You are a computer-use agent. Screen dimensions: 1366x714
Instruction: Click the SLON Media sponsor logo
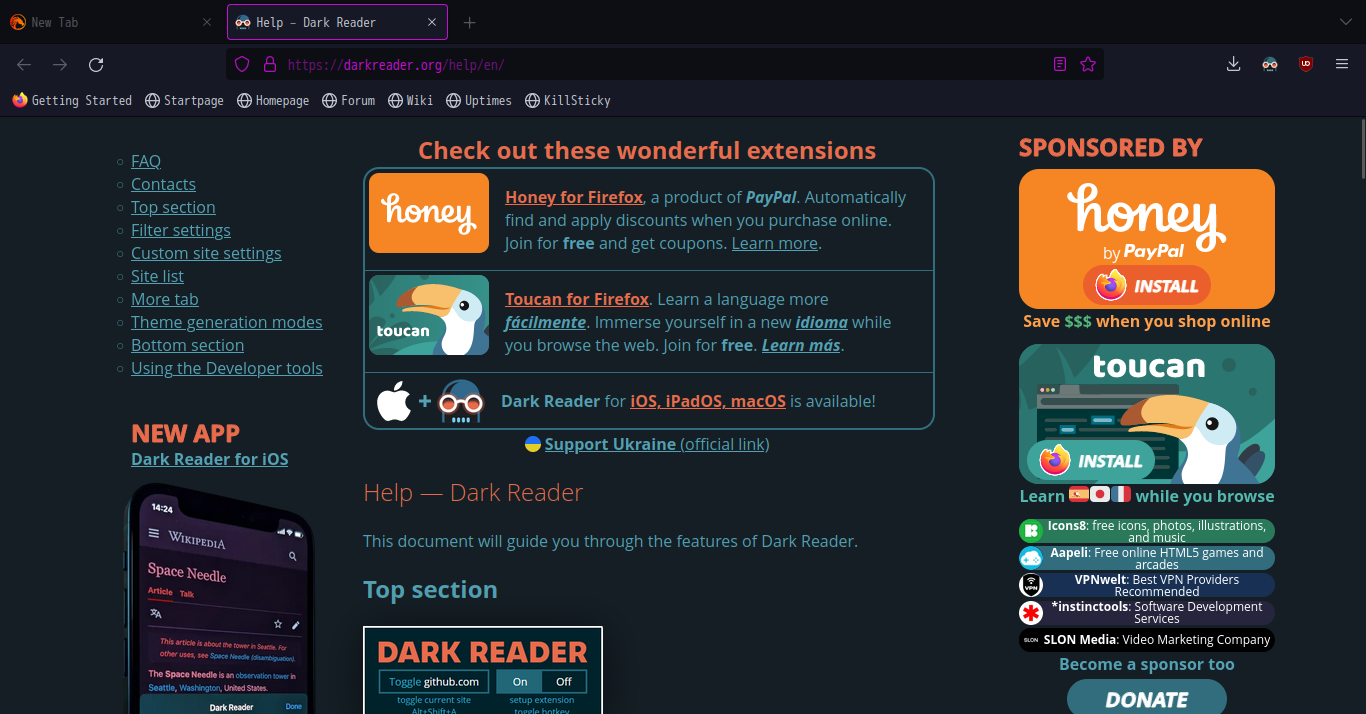[x=1031, y=639]
